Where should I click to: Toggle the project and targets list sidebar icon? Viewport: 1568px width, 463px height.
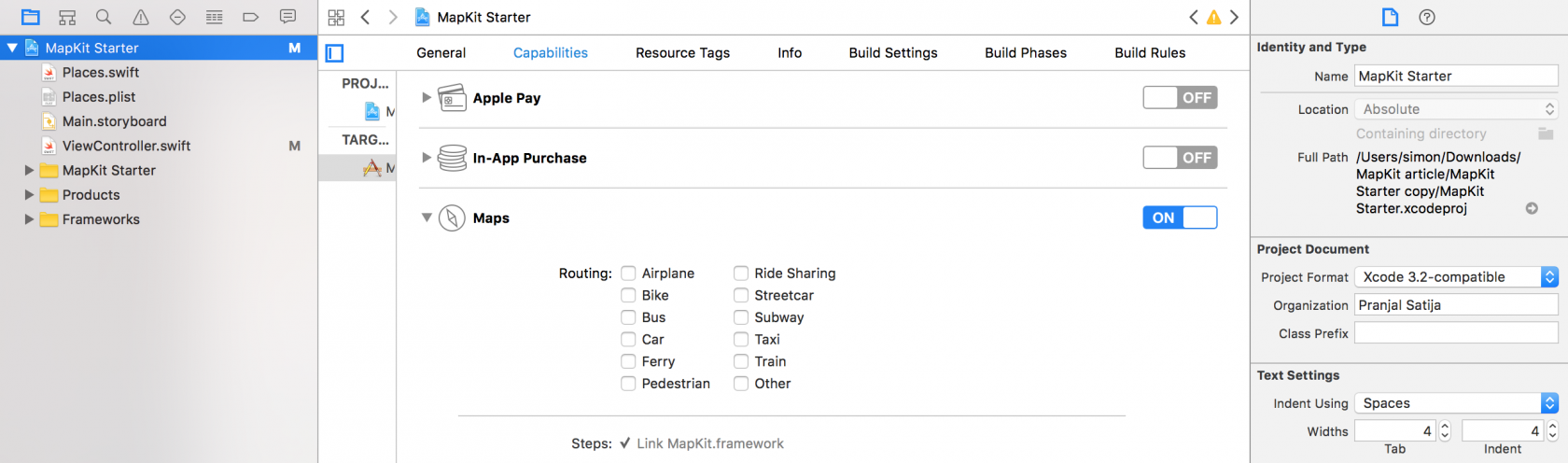pos(335,53)
